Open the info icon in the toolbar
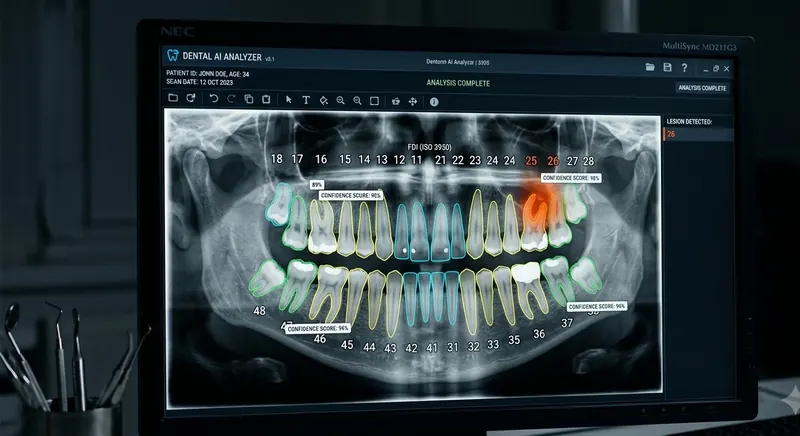Screen dimensions: 800x436 coord(434,102)
